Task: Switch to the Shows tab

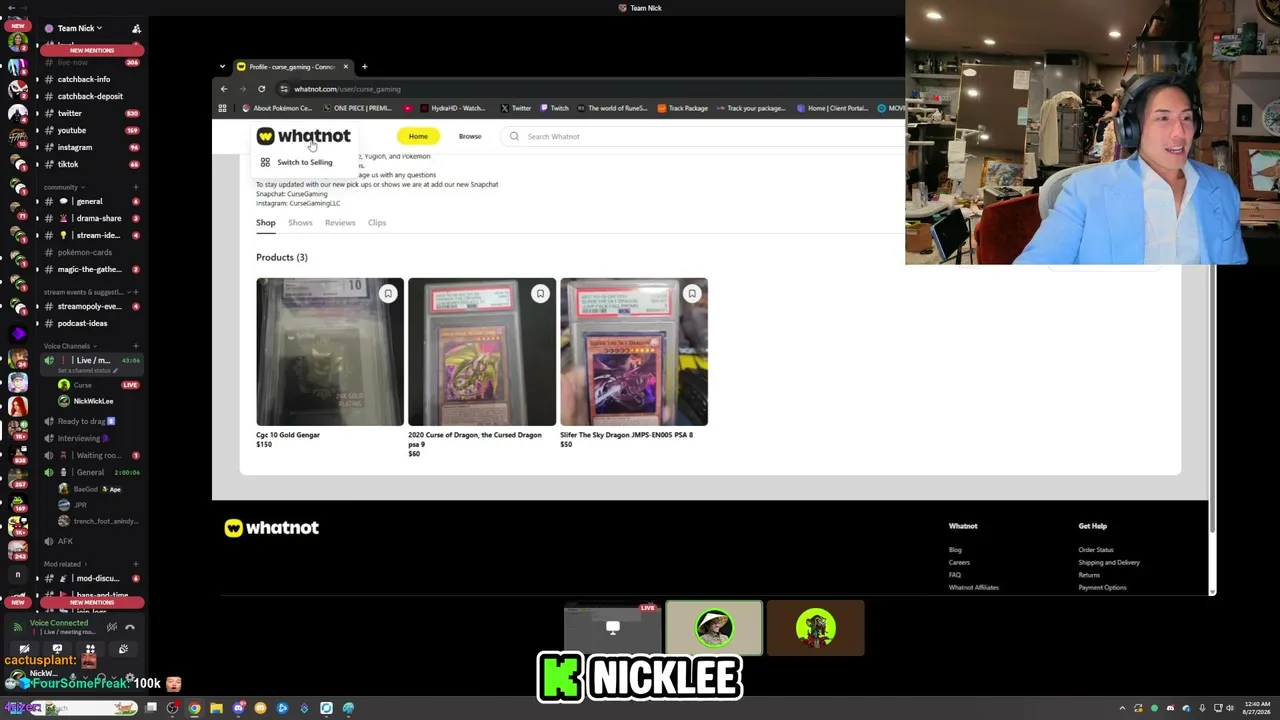Action: (x=300, y=223)
